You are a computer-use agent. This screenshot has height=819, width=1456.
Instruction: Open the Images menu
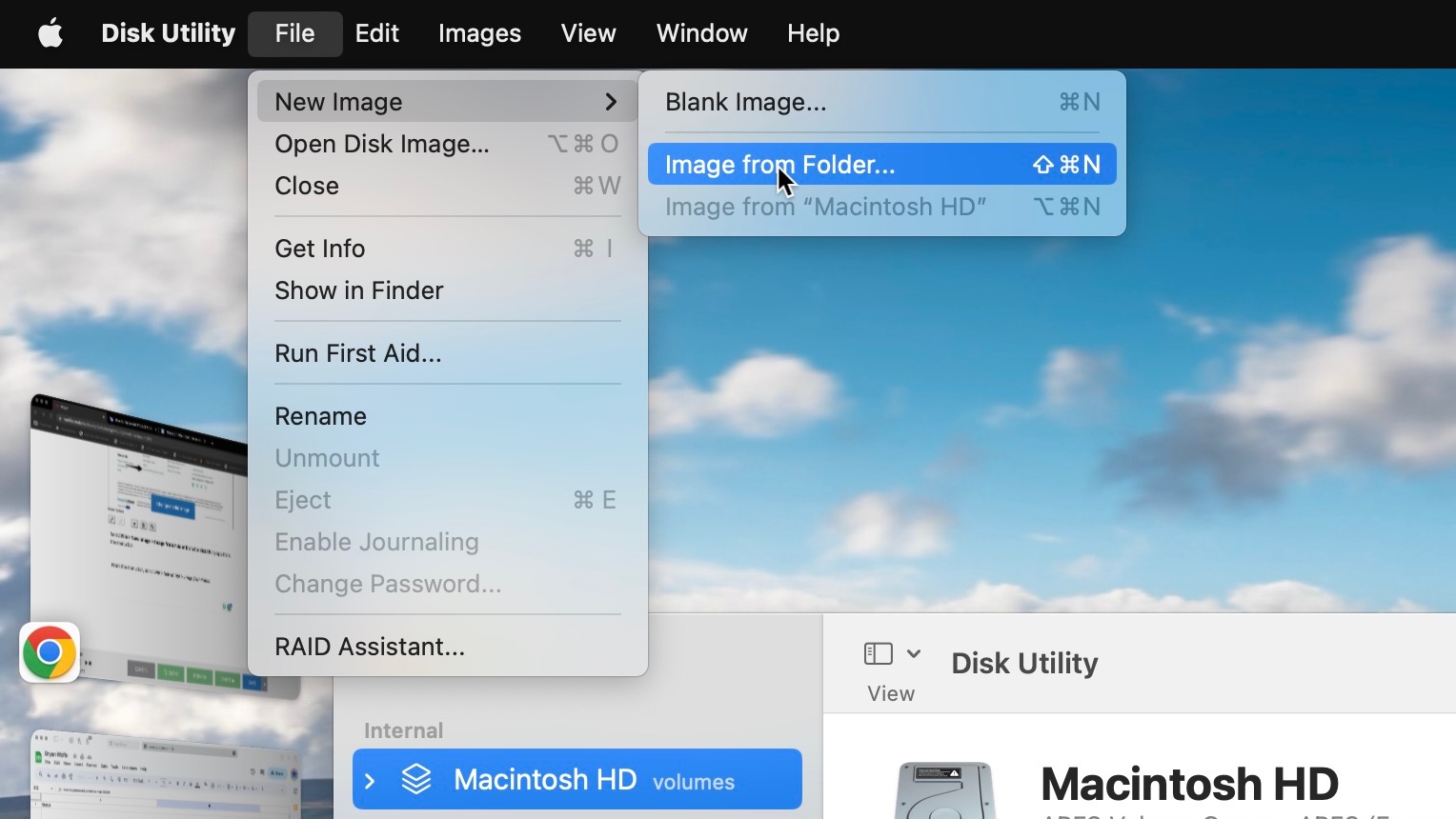point(479,33)
